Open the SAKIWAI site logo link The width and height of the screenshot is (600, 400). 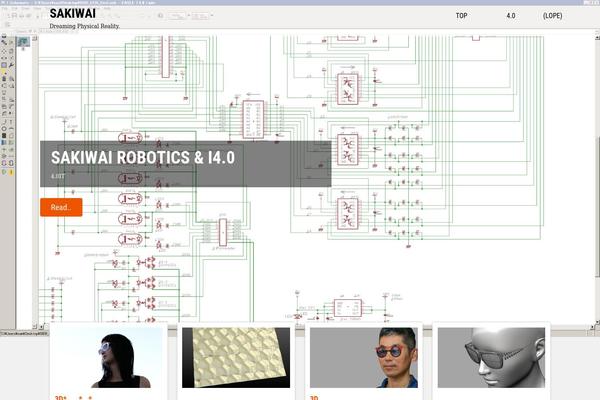click(73, 13)
